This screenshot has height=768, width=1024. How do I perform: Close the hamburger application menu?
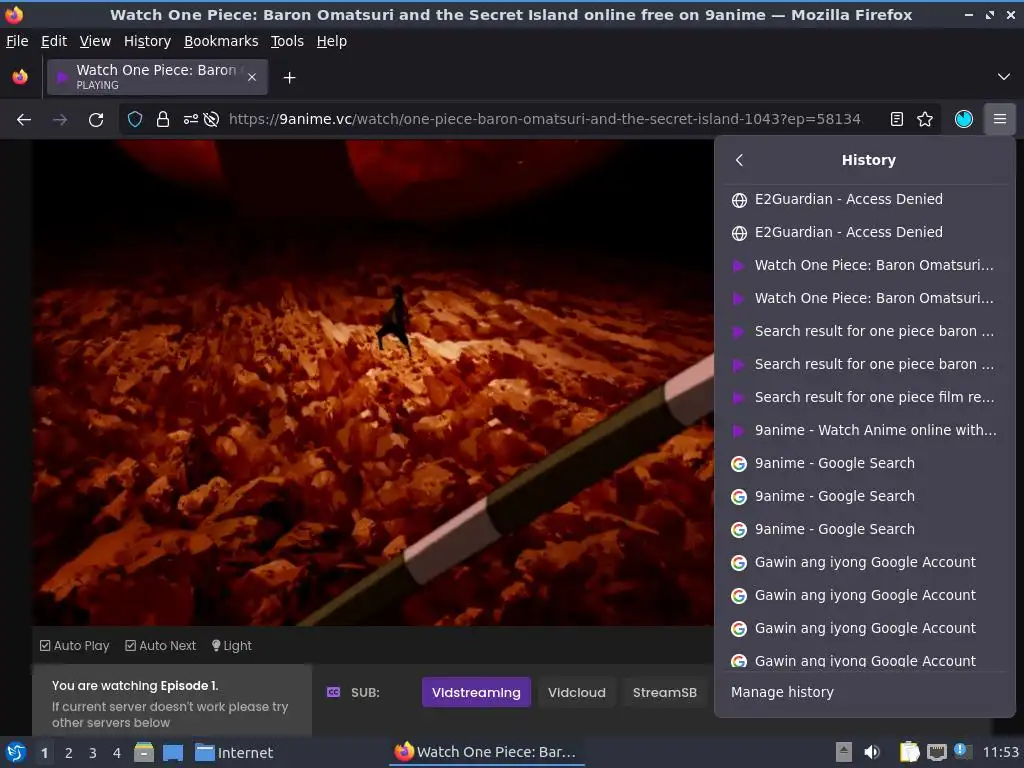1000,119
